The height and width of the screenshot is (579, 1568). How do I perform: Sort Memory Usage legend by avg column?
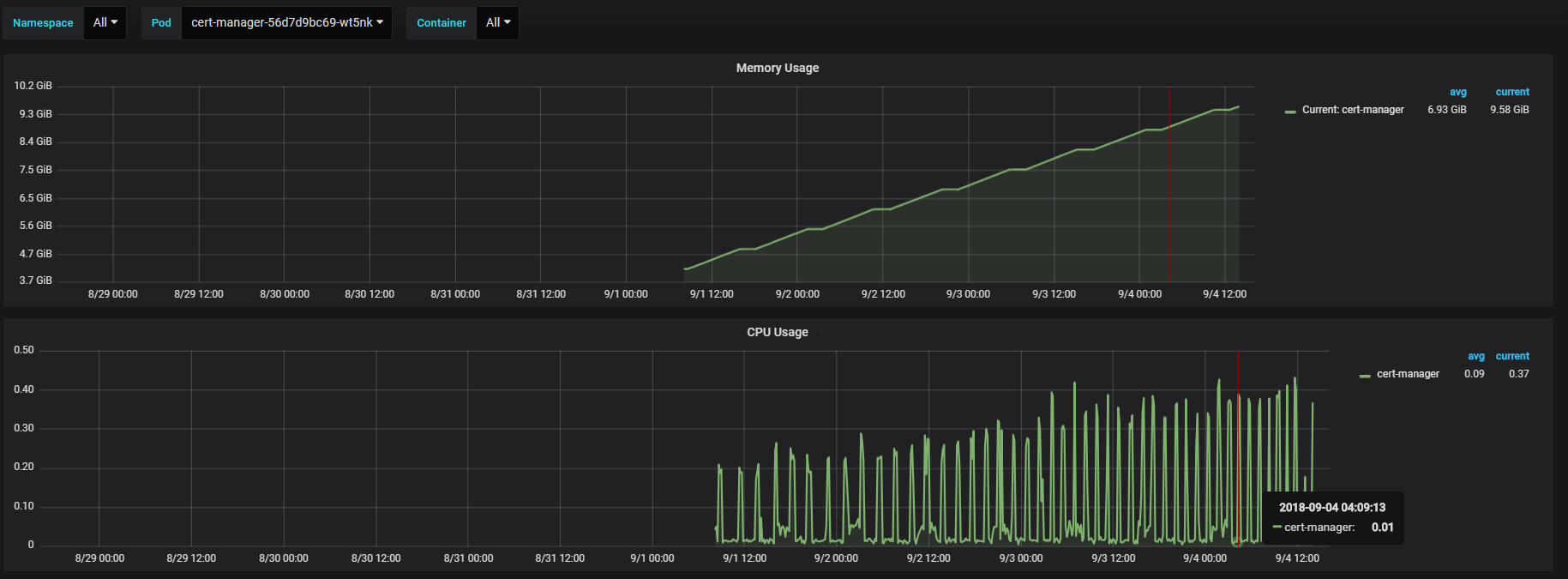tap(1457, 92)
